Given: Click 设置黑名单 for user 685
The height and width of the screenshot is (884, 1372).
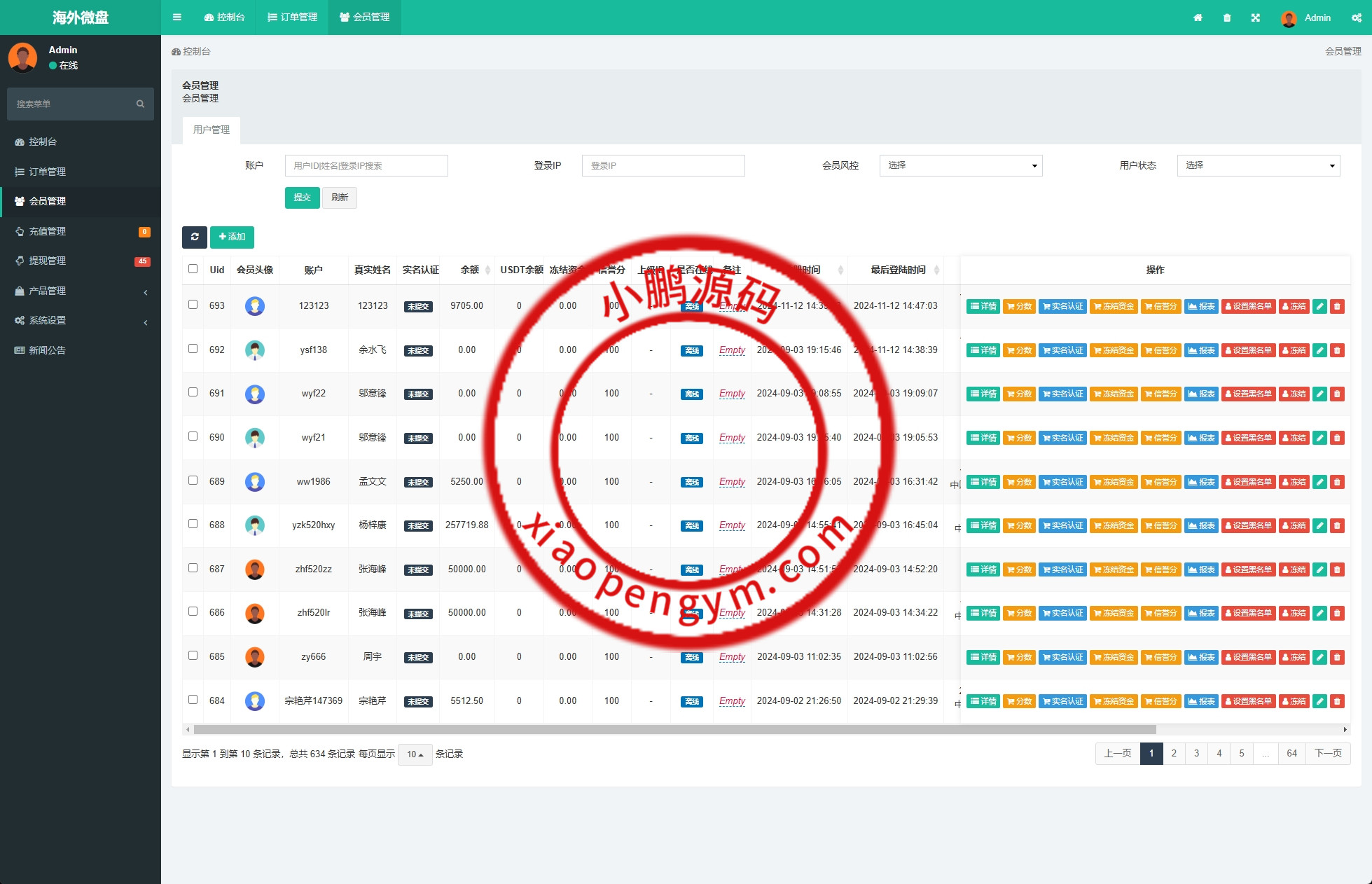Looking at the screenshot, I should coord(1248,657).
